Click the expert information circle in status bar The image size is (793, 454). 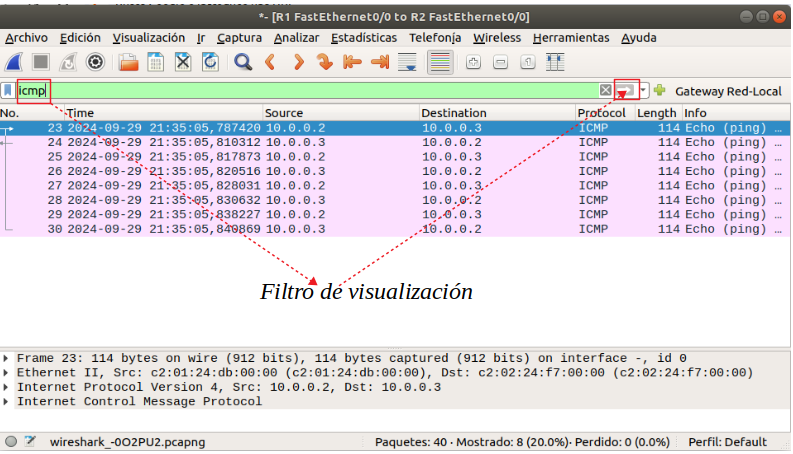coord(11,441)
